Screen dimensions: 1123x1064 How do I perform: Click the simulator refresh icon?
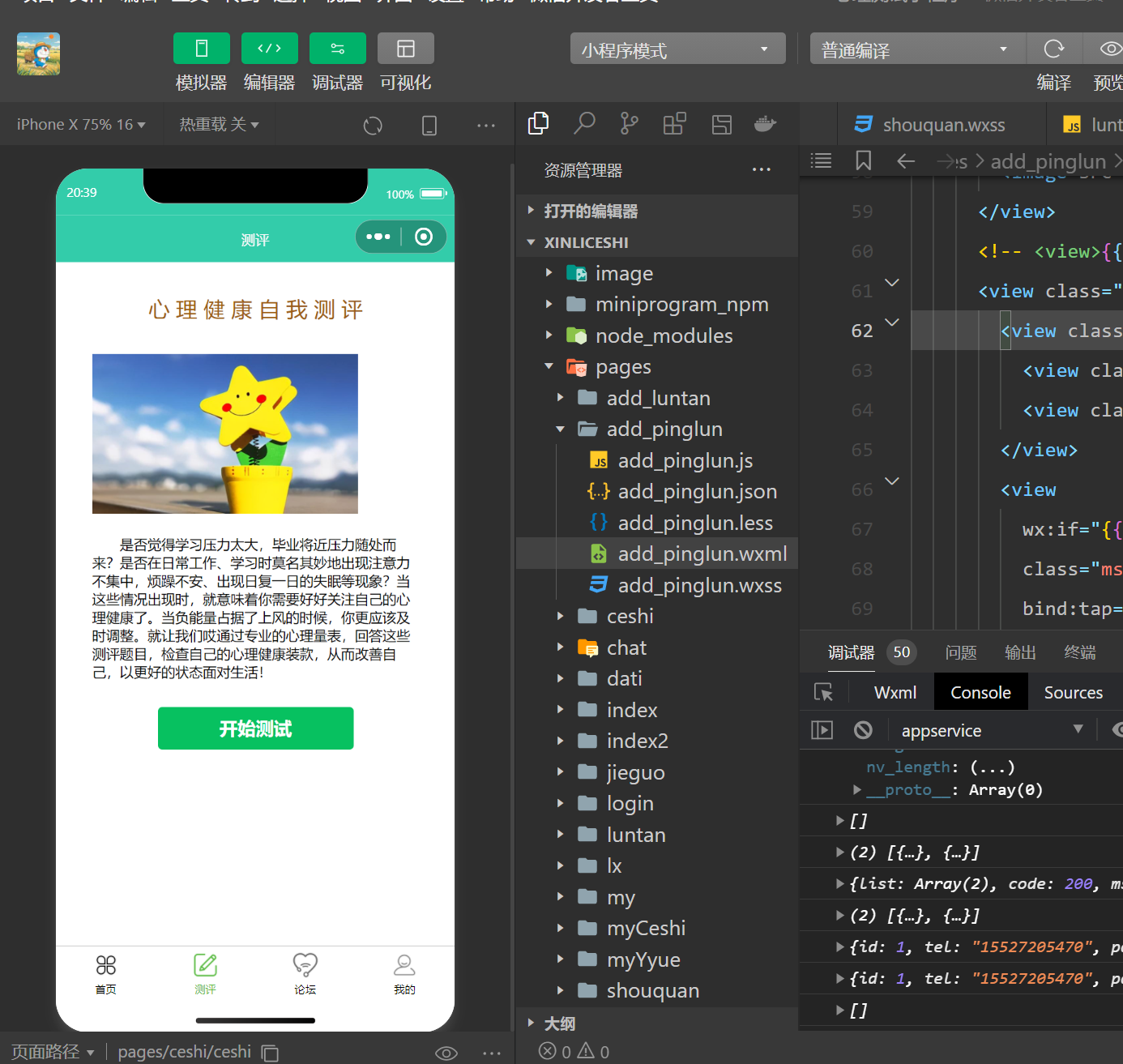[373, 126]
